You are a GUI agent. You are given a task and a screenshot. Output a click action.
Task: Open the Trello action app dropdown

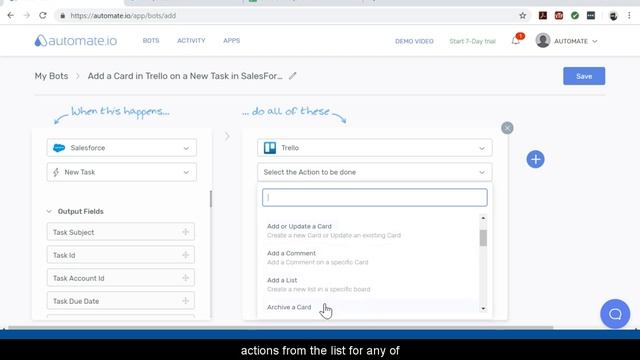click(x=374, y=148)
